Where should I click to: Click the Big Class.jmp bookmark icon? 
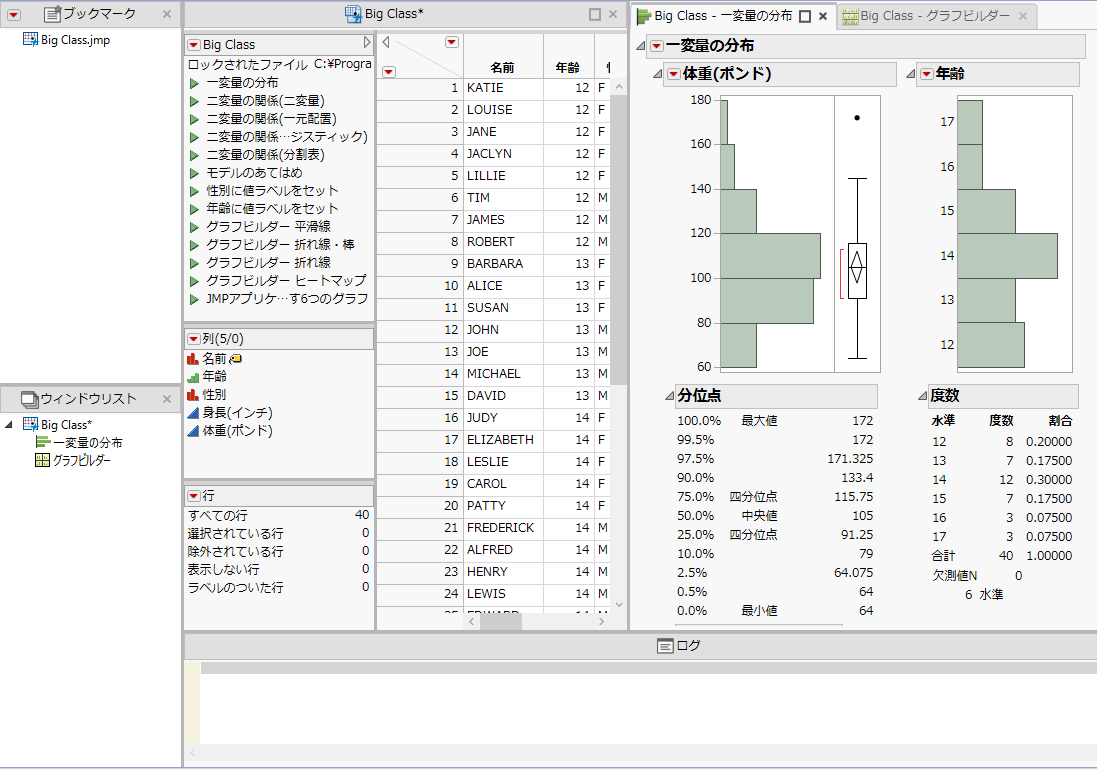pos(30,40)
